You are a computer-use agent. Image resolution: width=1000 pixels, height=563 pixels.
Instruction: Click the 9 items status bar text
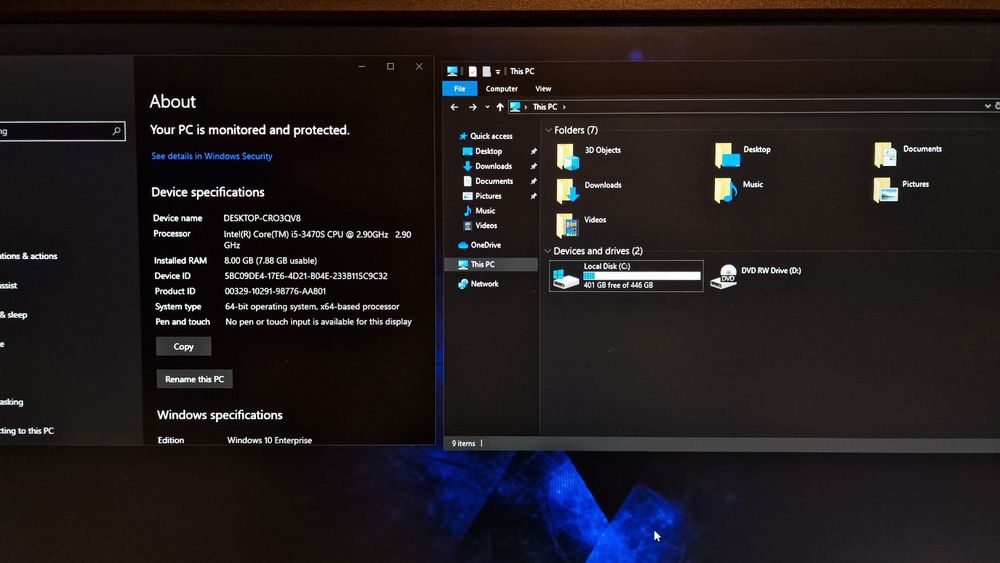click(464, 443)
